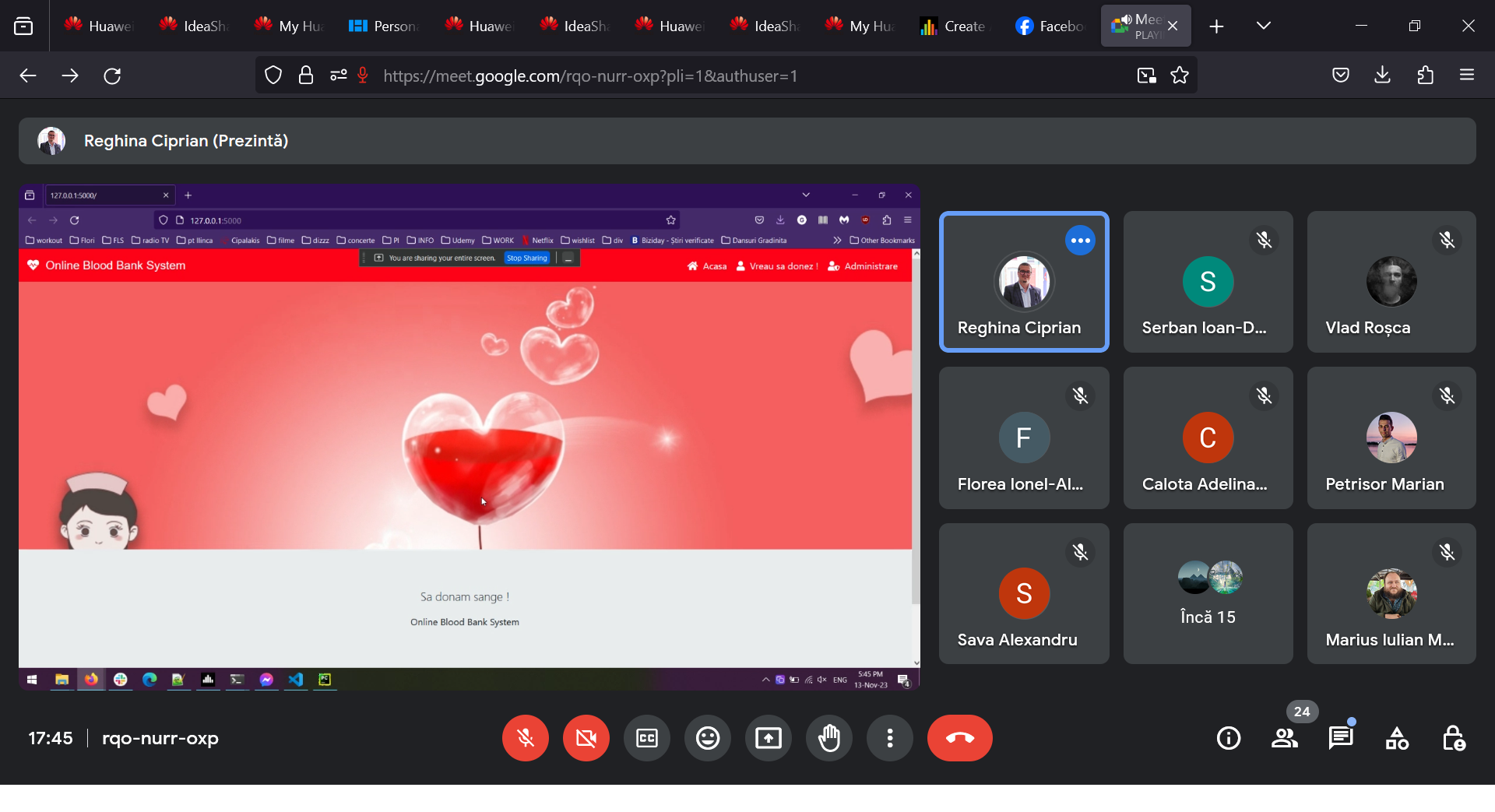Show the participants list panel
The height and width of the screenshot is (812, 1495).
(1285, 737)
